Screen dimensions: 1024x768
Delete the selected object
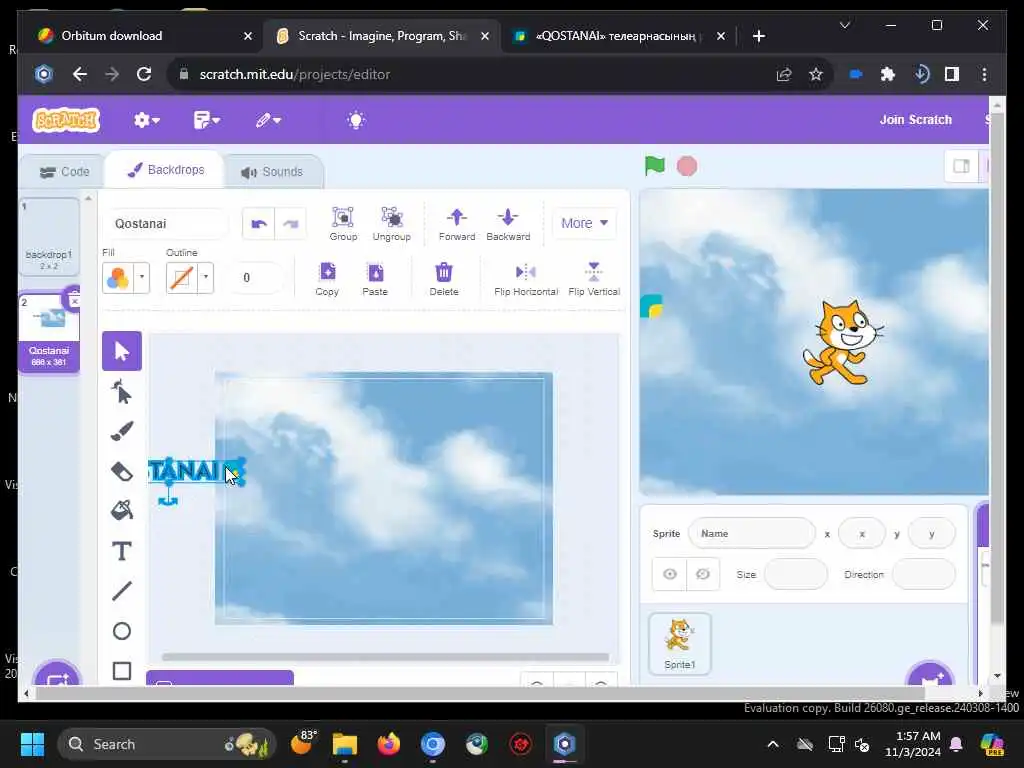pos(443,279)
